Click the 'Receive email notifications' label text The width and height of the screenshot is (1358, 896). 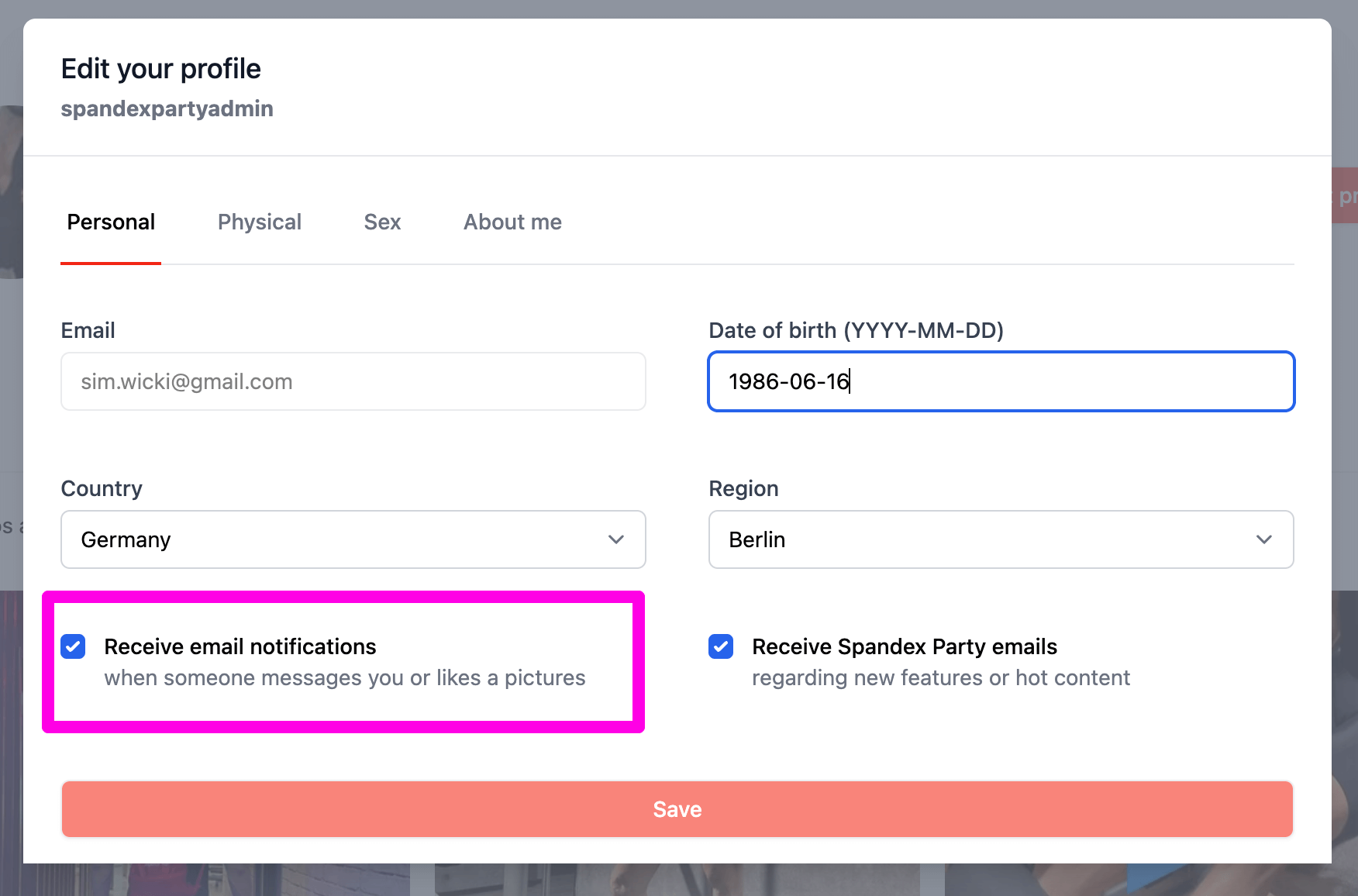[x=240, y=646]
